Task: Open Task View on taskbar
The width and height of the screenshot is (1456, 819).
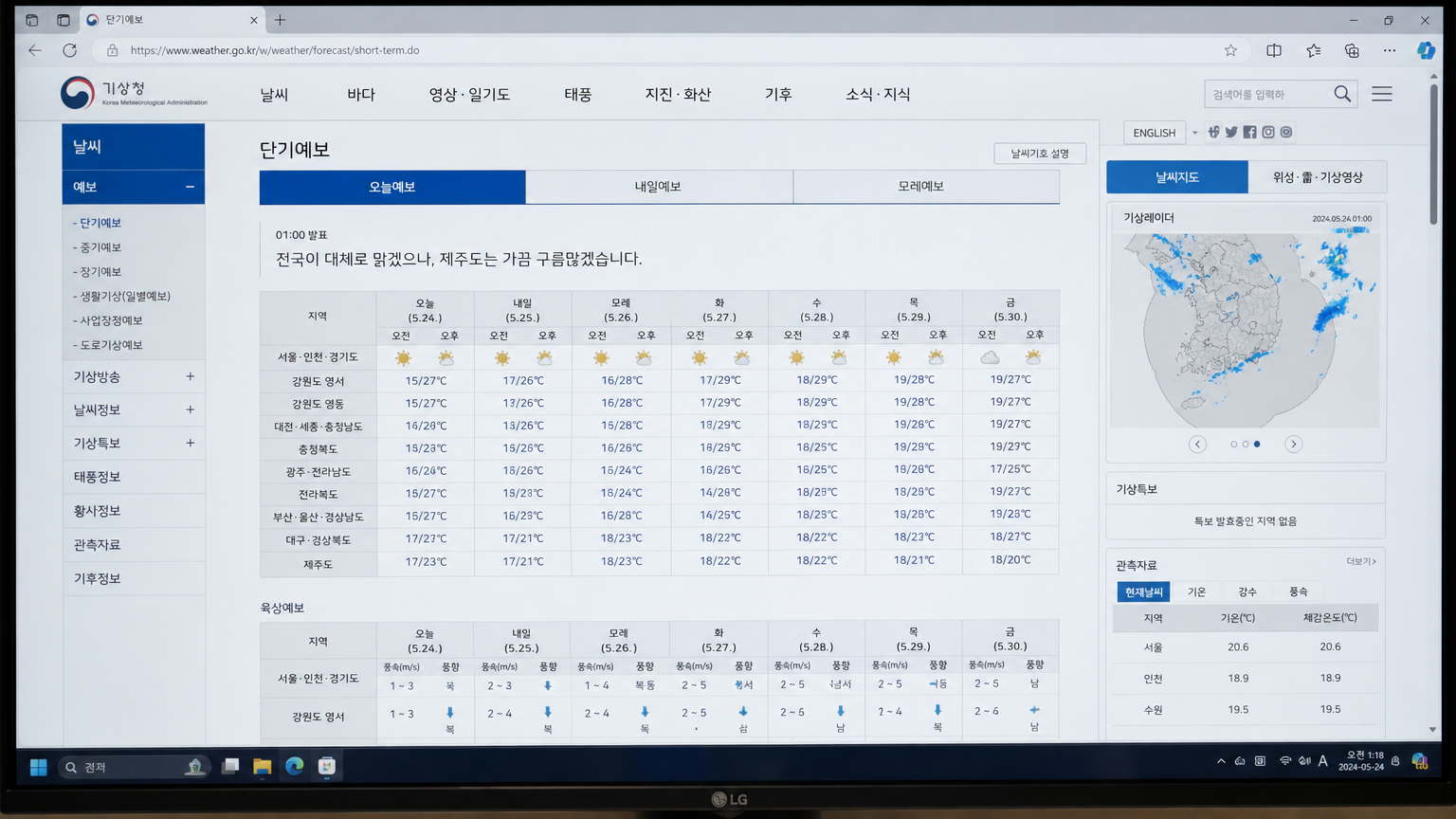Action: [x=230, y=767]
